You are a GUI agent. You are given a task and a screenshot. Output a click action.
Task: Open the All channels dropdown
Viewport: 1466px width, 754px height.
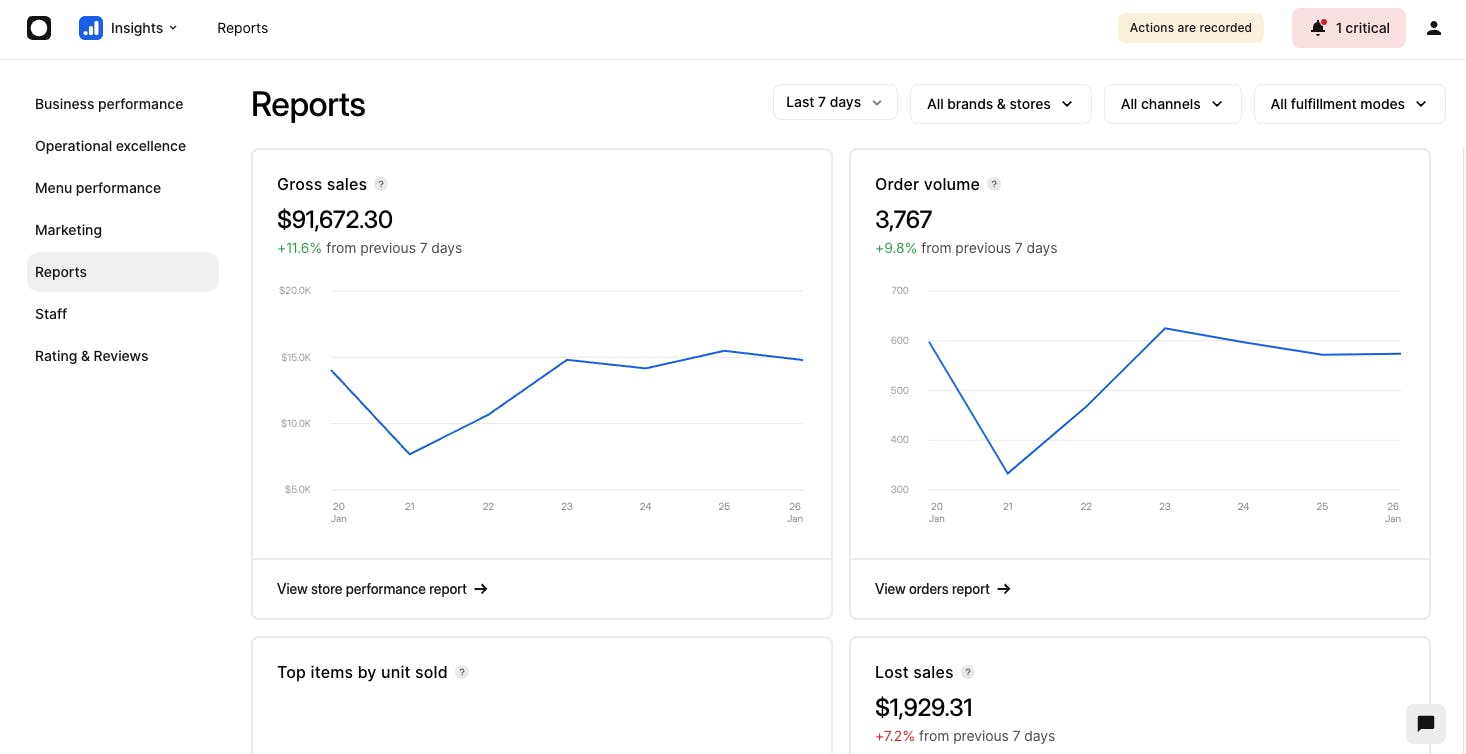(x=1172, y=104)
